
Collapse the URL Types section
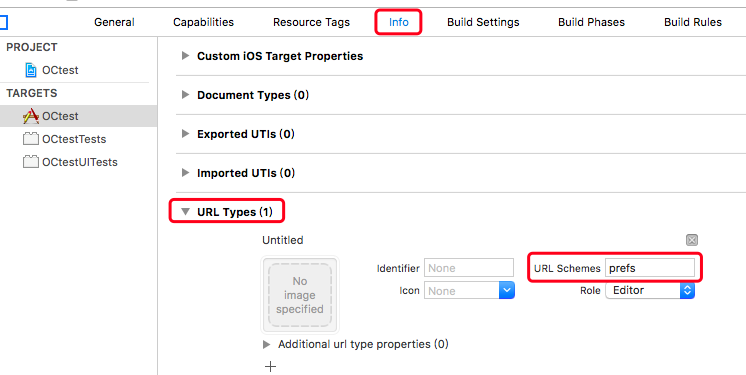[186, 212]
